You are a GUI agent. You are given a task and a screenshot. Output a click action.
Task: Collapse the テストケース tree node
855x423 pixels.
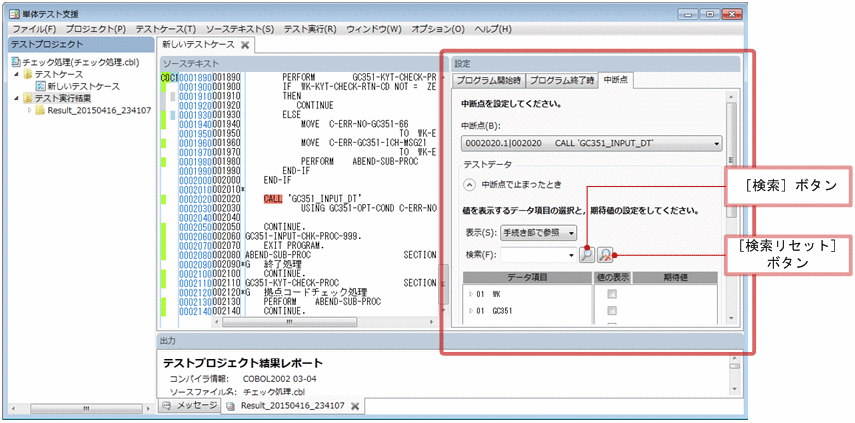(x=16, y=75)
